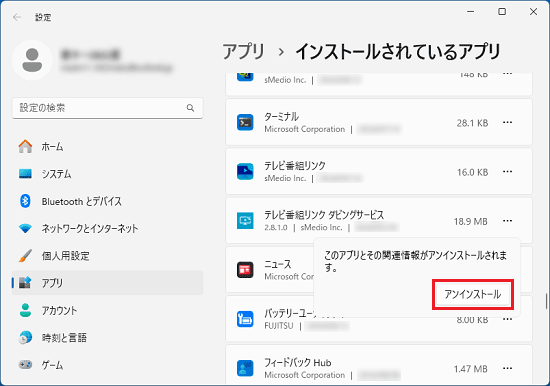Open more options for フィードバック Hub

(508, 368)
